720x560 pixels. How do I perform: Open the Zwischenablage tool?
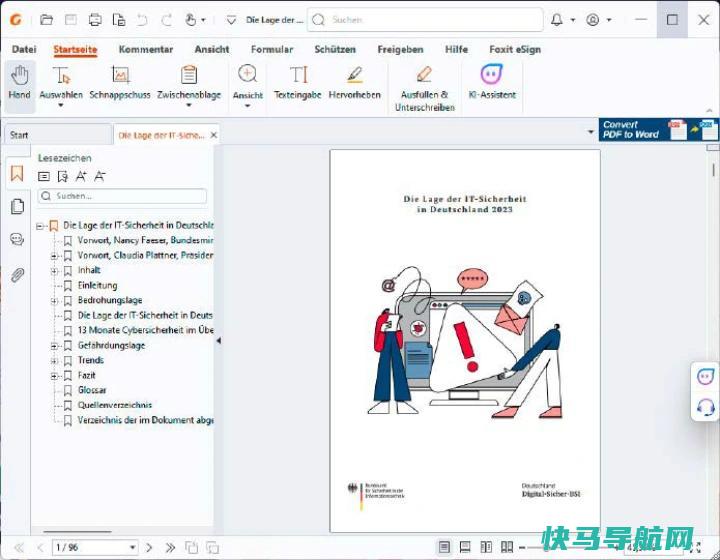pyautogui.click(x=189, y=86)
